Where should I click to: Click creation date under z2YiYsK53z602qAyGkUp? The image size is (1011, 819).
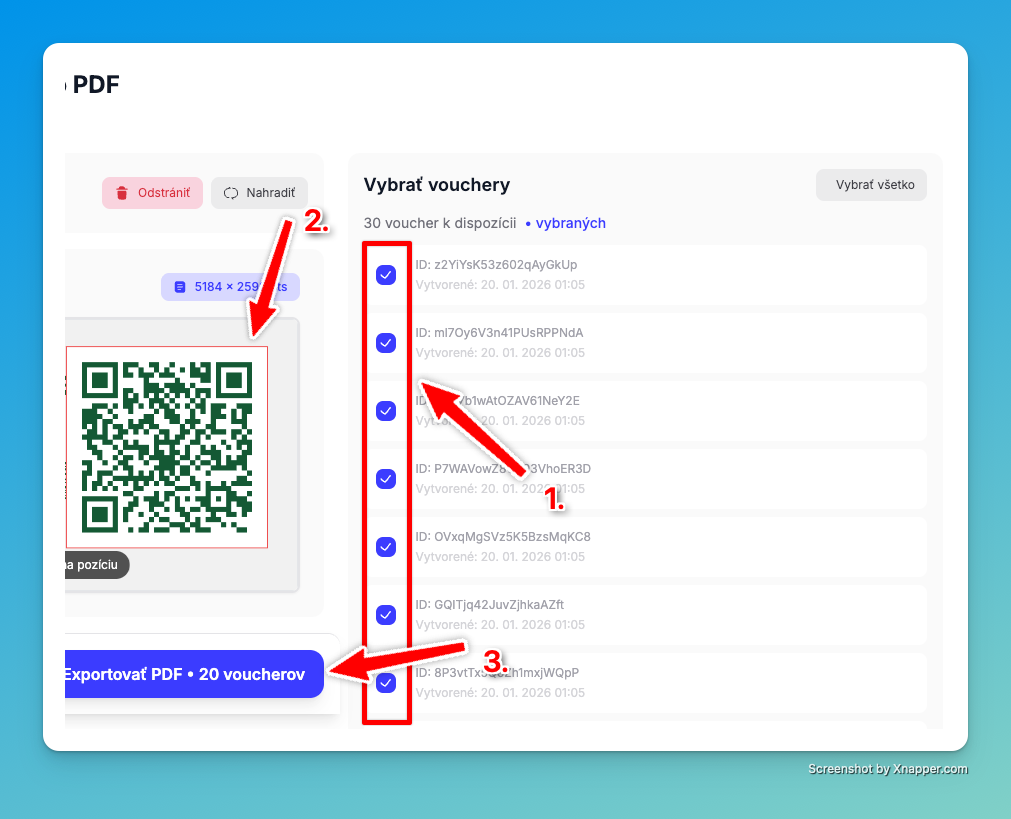pyautogui.click(x=500, y=285)
